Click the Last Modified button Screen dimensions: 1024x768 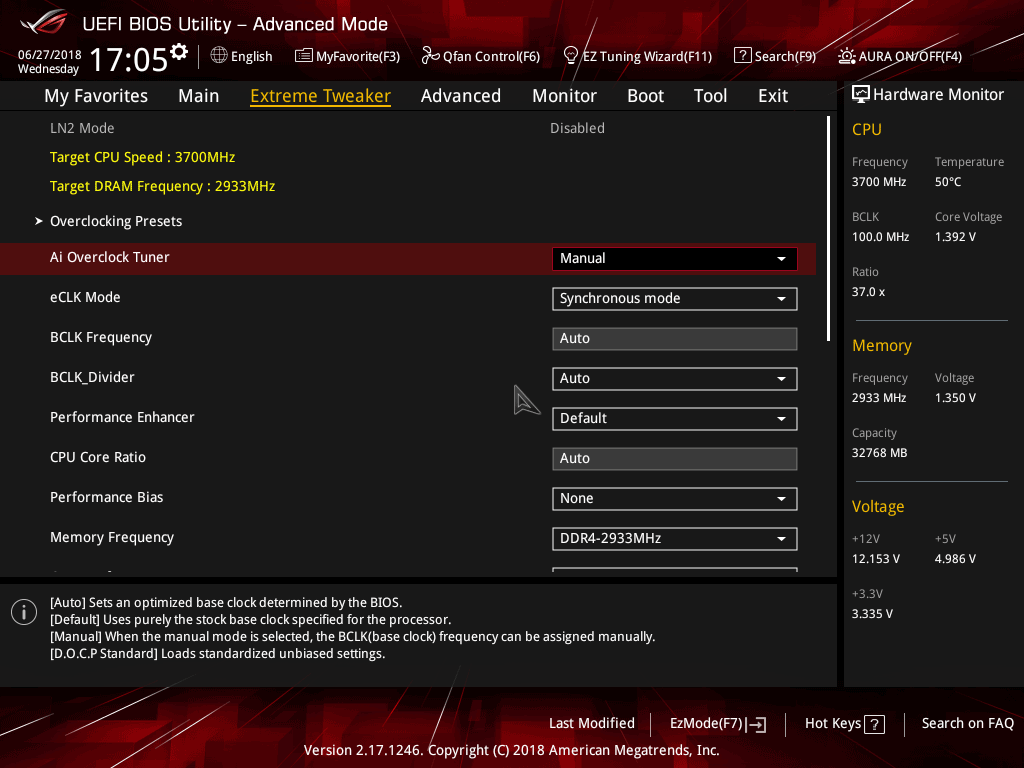coord(592,724)
